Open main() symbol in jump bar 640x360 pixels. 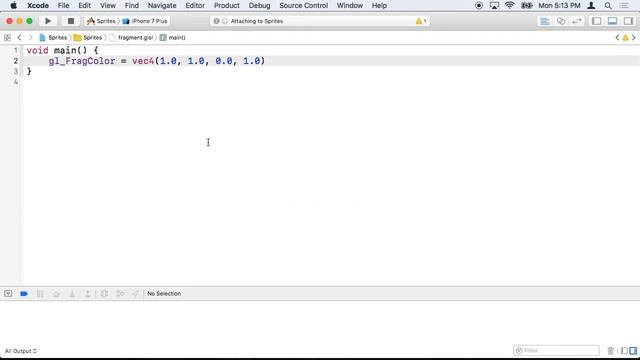[x=173, y=38]
